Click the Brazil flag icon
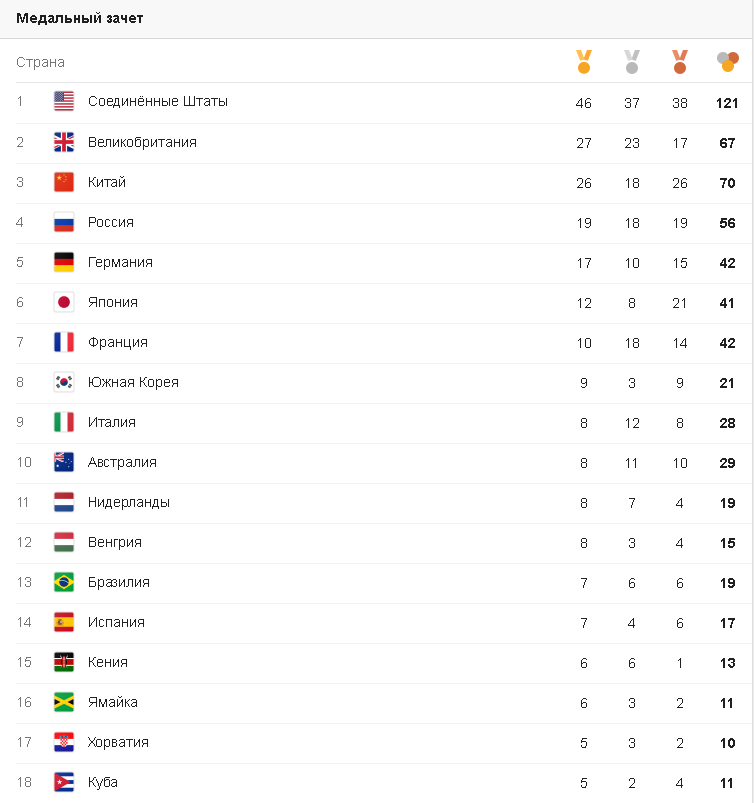Viewport: 754px width, 803px height. [x=64, y=582]
